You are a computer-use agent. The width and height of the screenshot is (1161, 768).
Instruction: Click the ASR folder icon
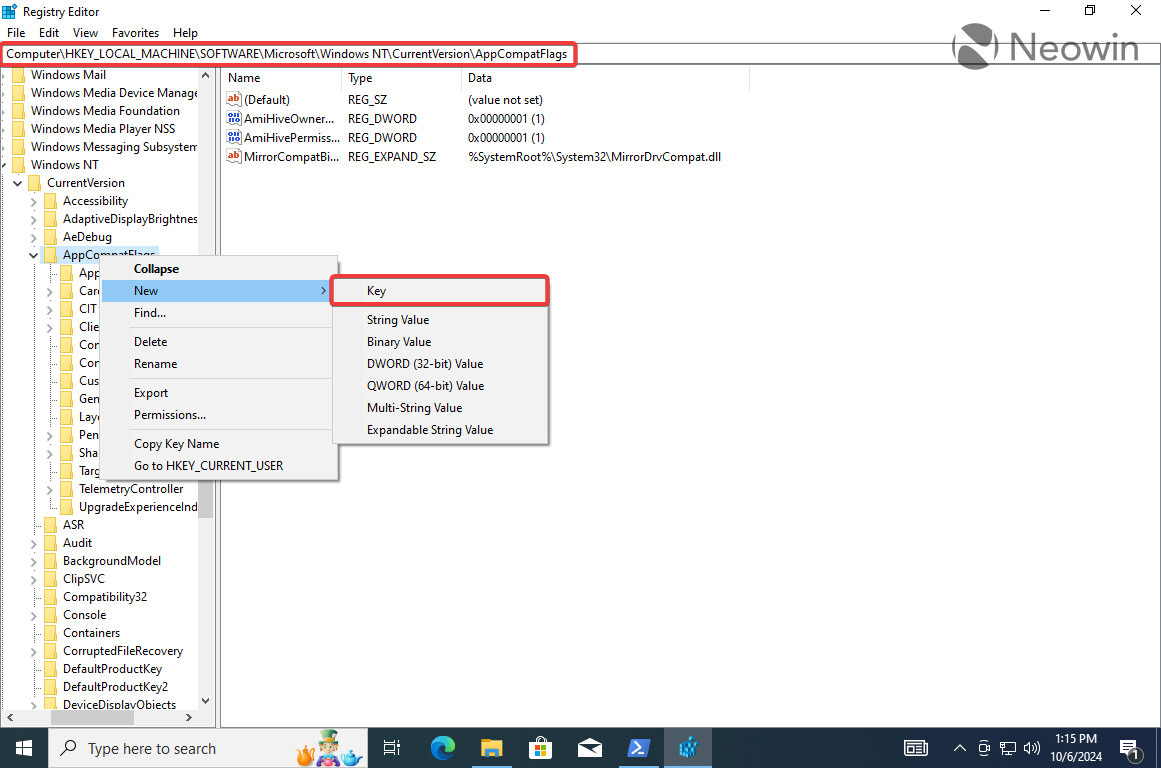coord(50,525)
